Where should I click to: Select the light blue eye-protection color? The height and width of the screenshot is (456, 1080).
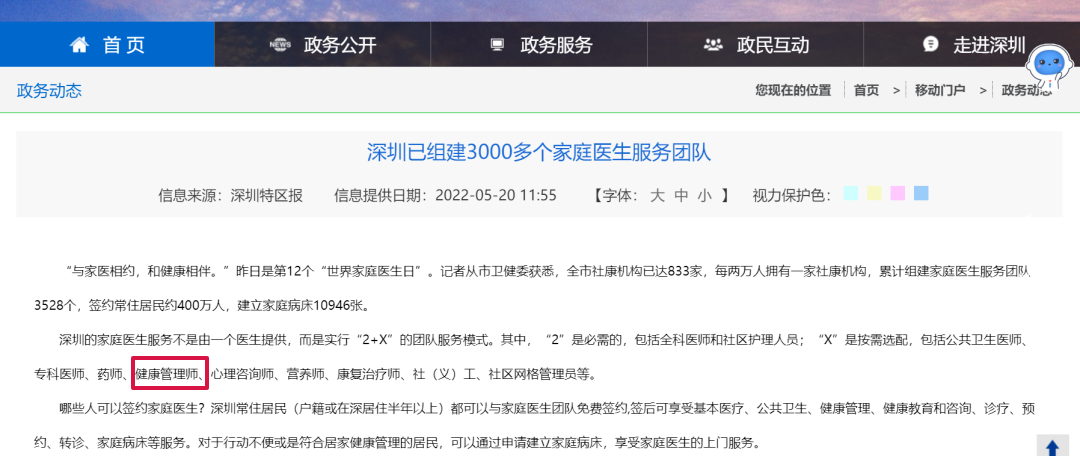921,193
